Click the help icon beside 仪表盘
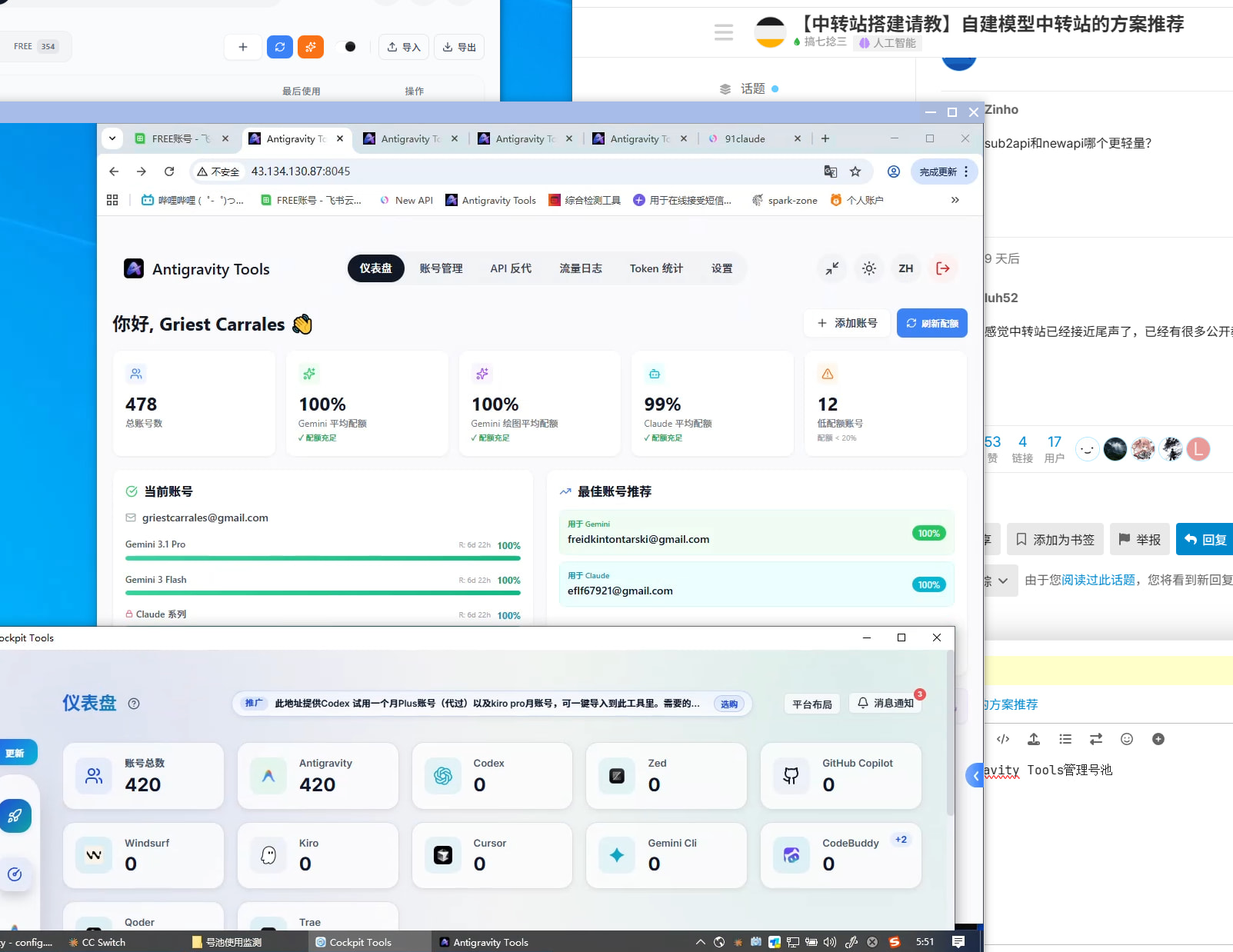 (134, 704)
